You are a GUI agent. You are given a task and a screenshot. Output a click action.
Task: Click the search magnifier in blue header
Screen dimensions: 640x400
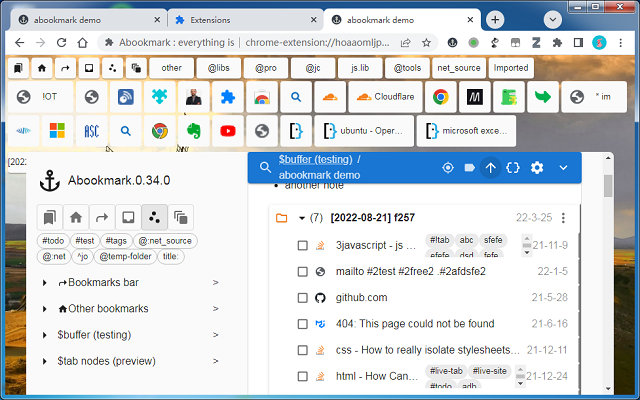click(x=265, y=167)
